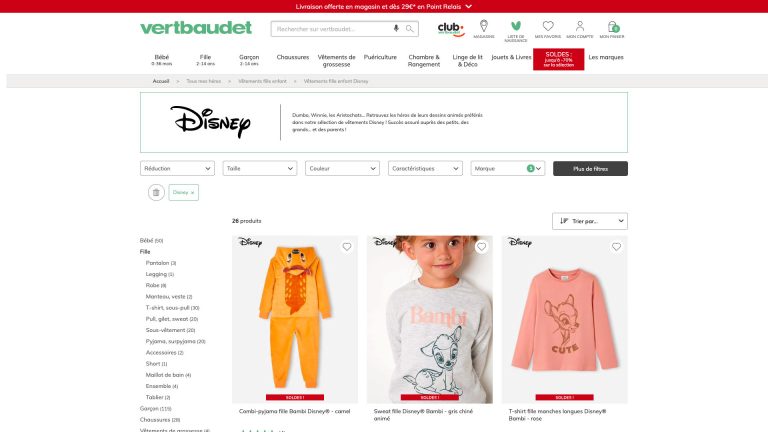Click the Plus de filtres button
This screenshot has height=432, width=768.
590,168
